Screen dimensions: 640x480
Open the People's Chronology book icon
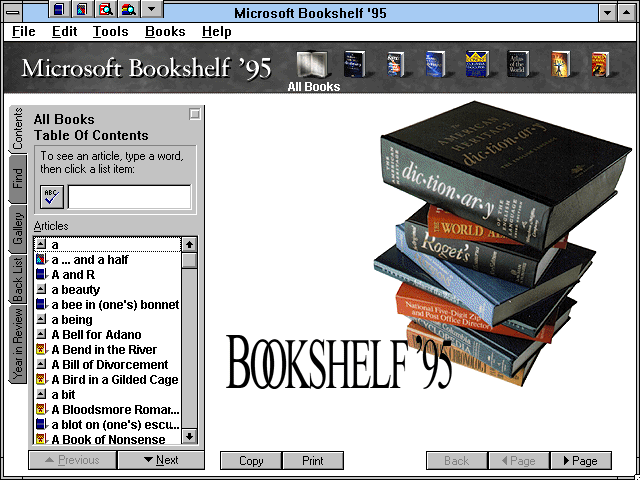[560, 64]
